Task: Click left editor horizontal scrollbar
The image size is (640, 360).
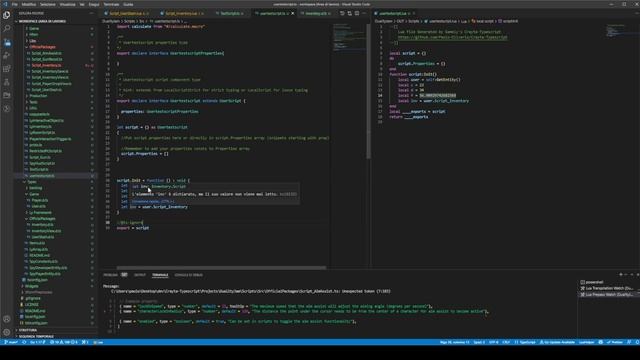Action: [x=221, y=268]
